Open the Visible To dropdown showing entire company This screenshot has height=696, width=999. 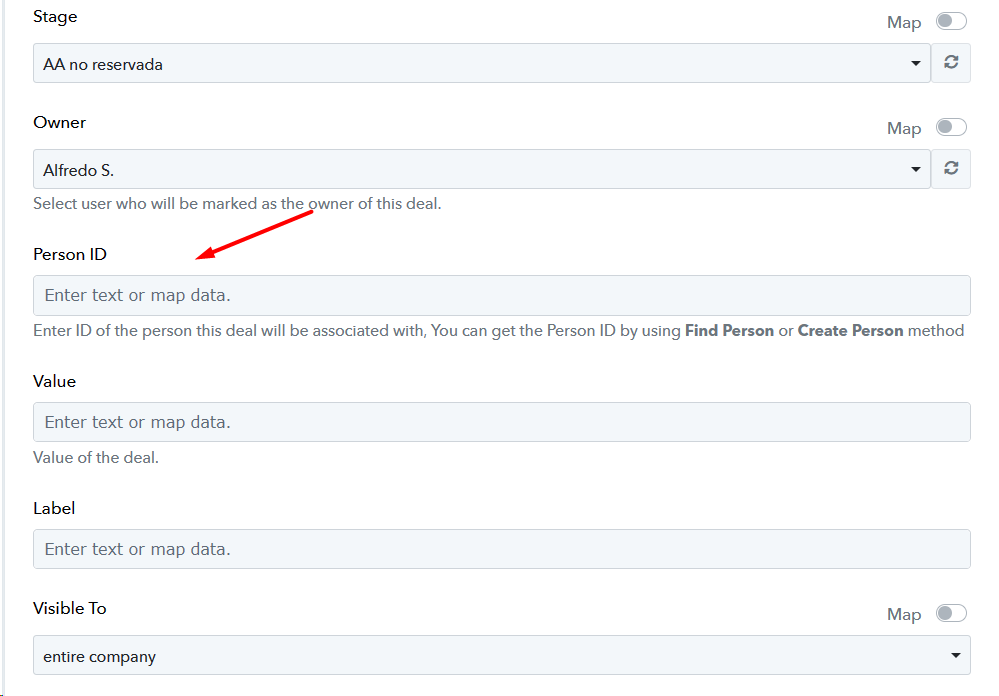[501, 655]
